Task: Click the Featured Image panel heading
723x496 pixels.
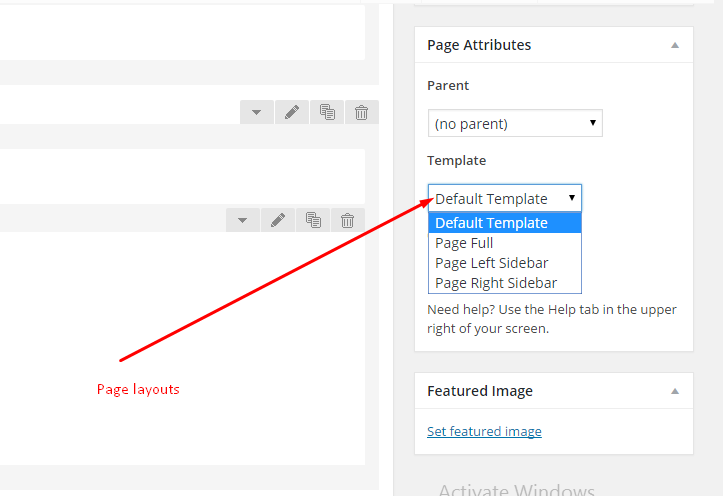Action: pos(480,391)
